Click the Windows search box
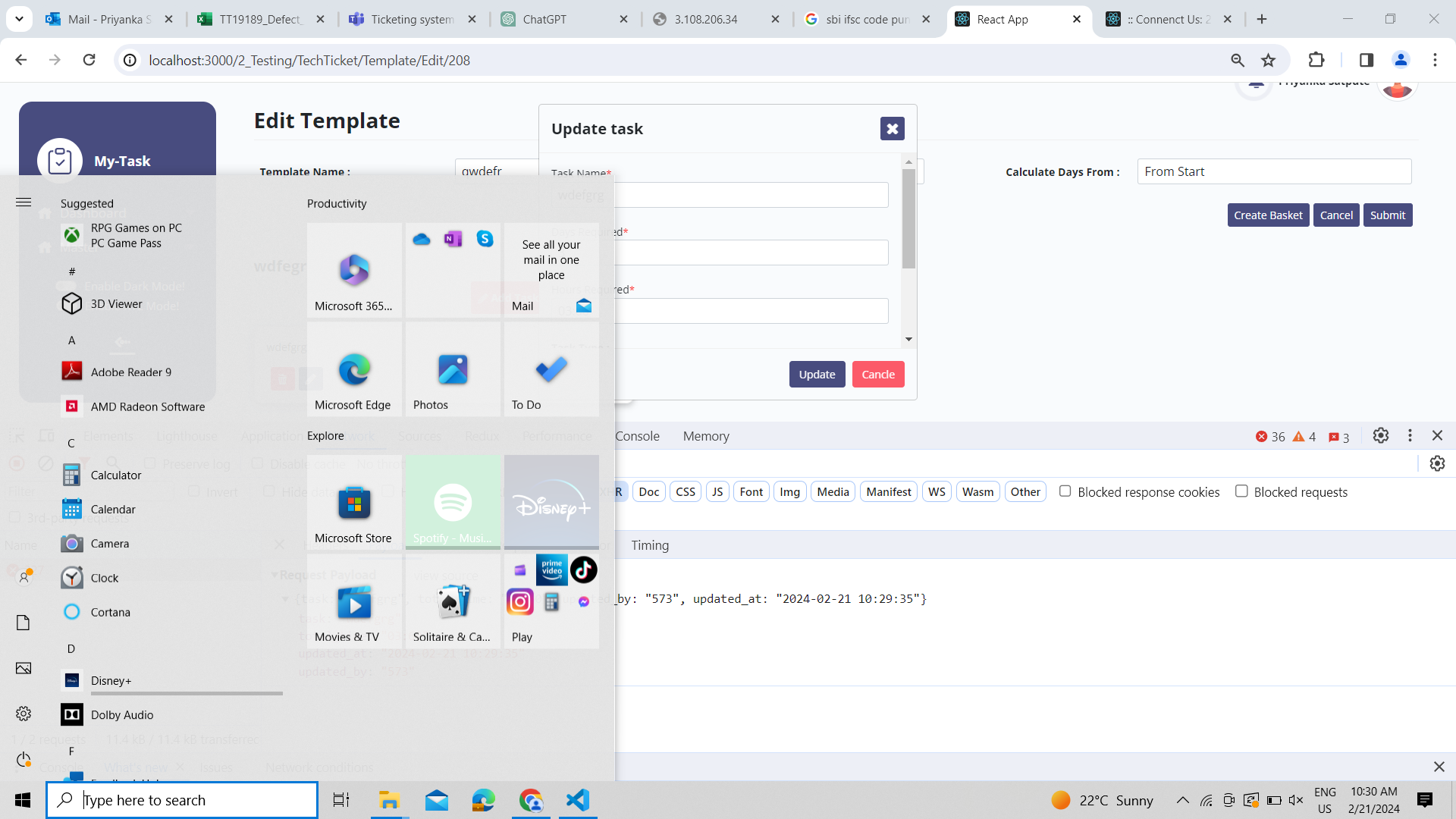Viewport: 1456px width, 819px height. click(x=182, y=800)
